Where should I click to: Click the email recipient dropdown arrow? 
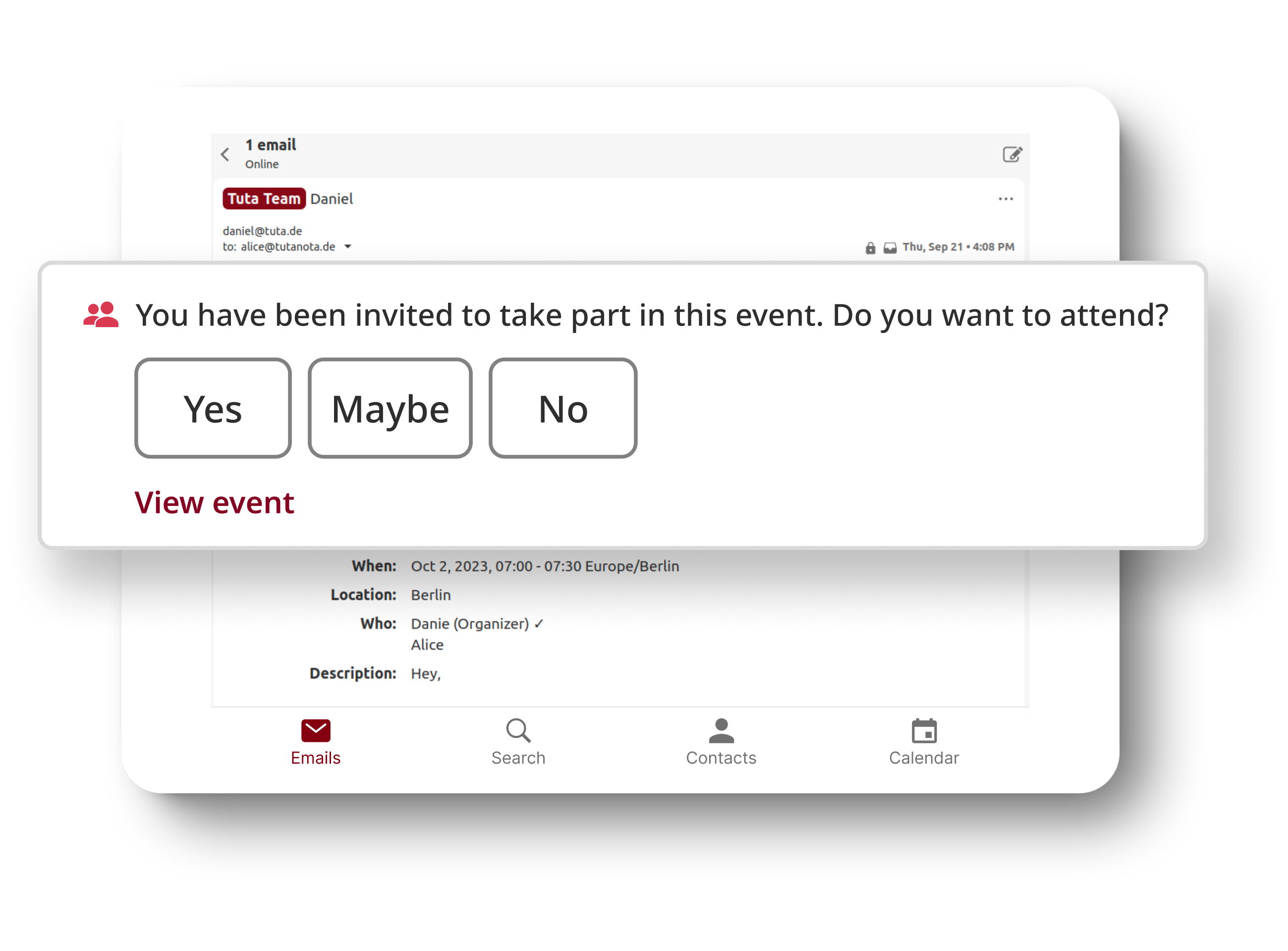(349, 247)
